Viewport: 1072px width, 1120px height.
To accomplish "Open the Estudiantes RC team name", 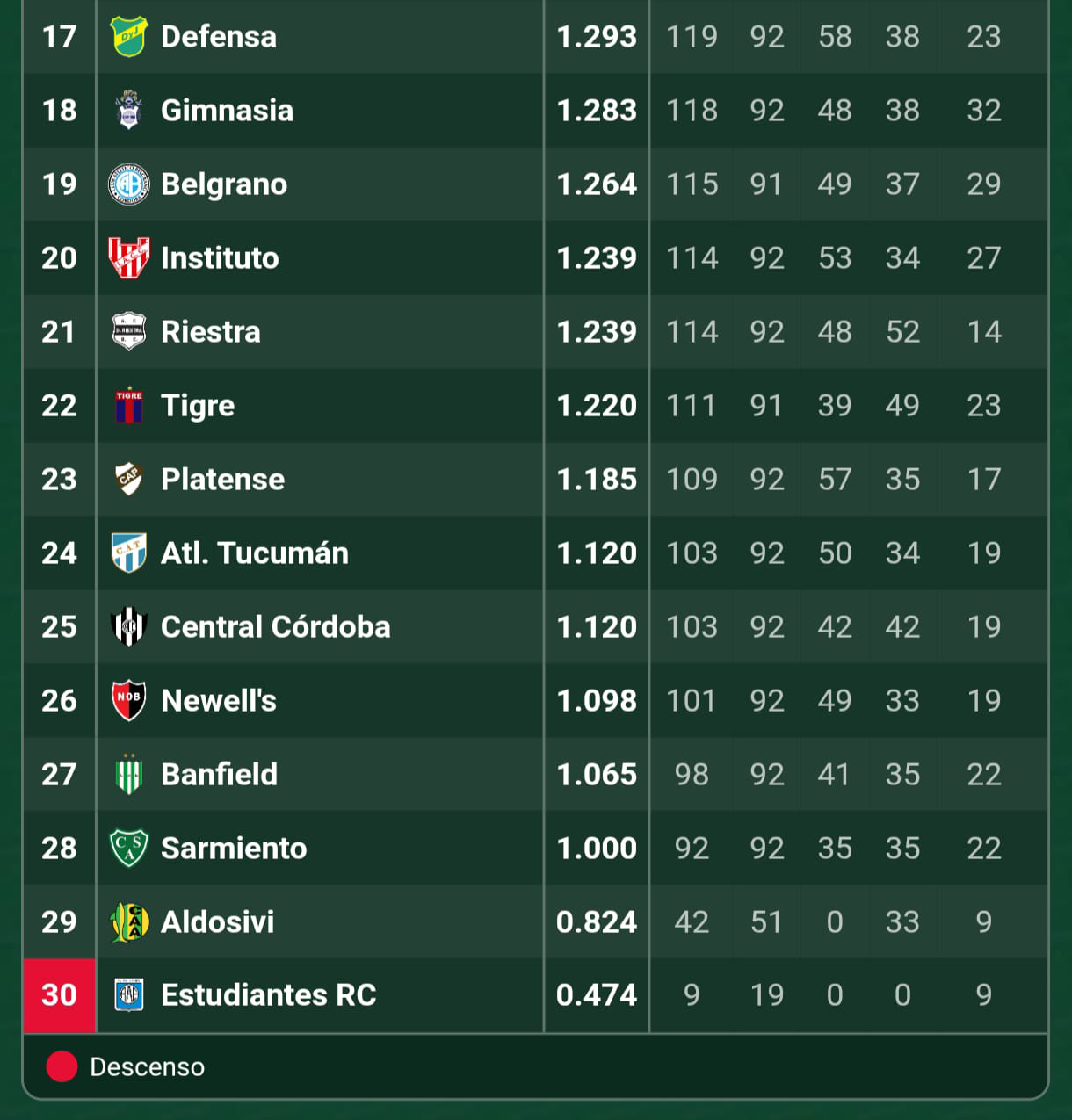I will [269, 994].
